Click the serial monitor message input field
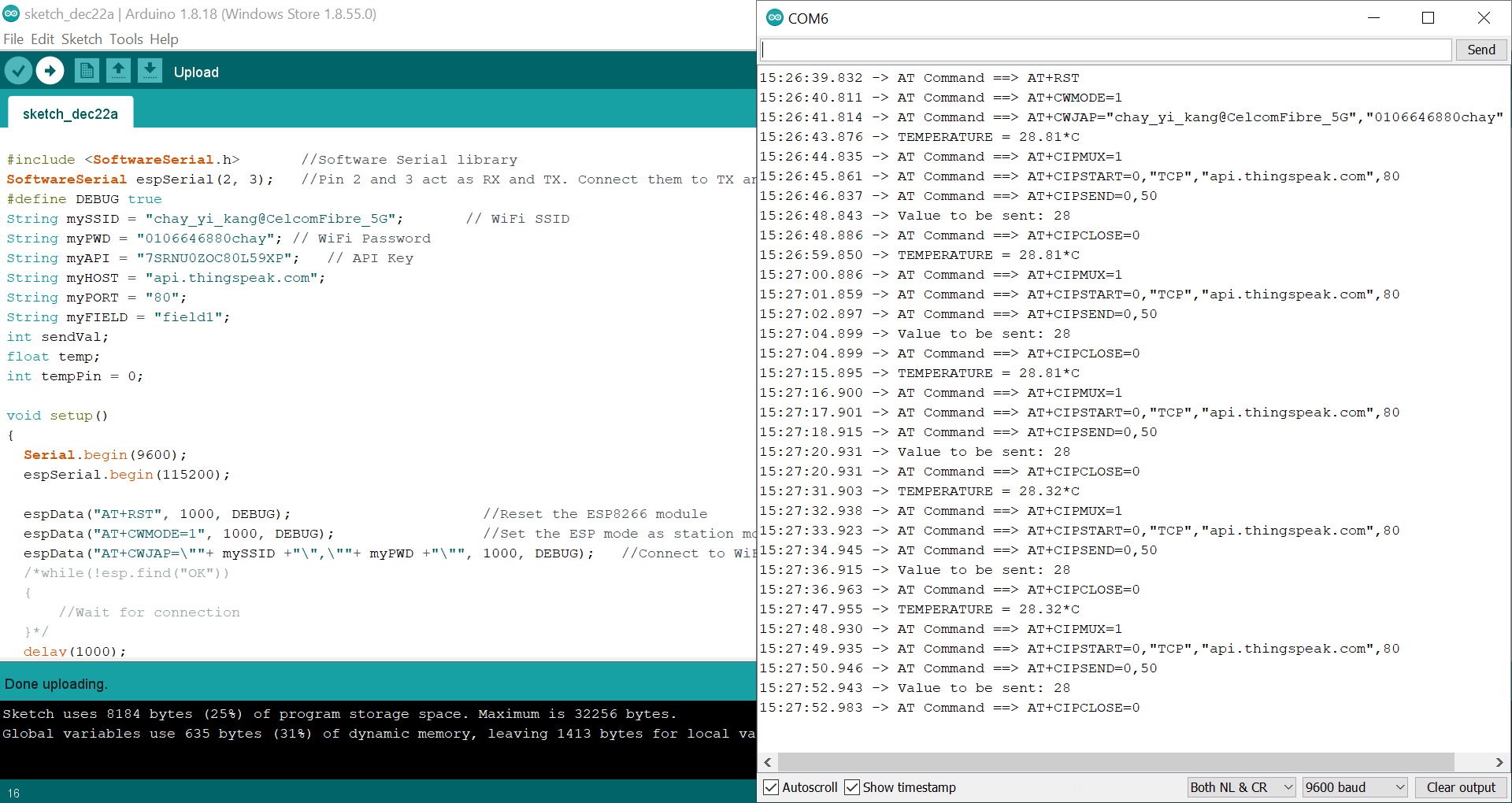Viewport: 1512px width, 803px height. pos(1106,50)
